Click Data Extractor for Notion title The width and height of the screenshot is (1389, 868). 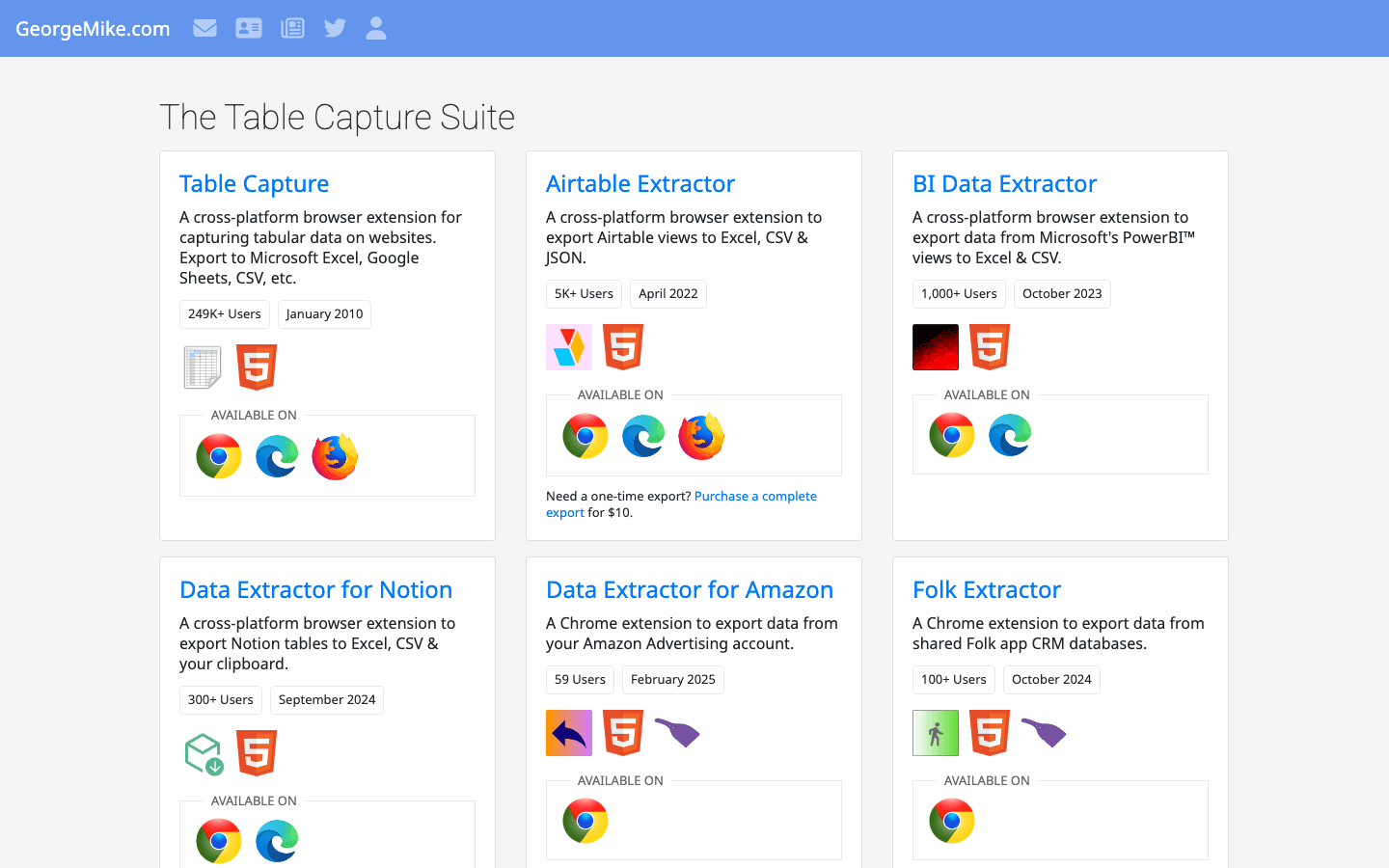click(x=315, y=589)
